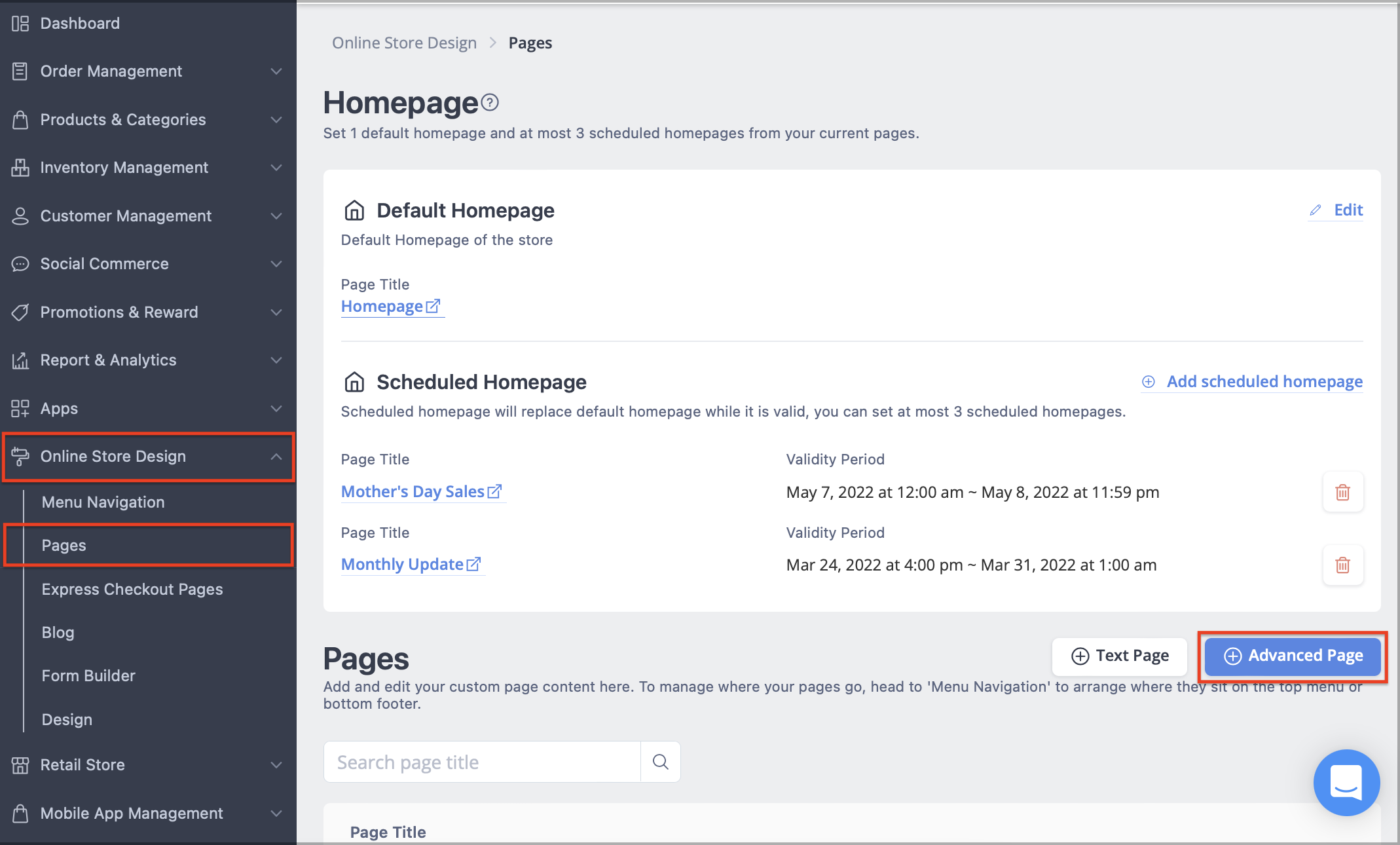Open Menu Navigation from sidebar
Viewport: 1400px width, 845px height.
103,502
